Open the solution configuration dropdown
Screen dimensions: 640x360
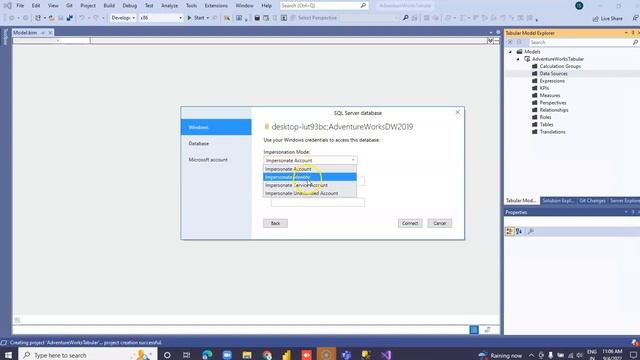tap(123, 18)
